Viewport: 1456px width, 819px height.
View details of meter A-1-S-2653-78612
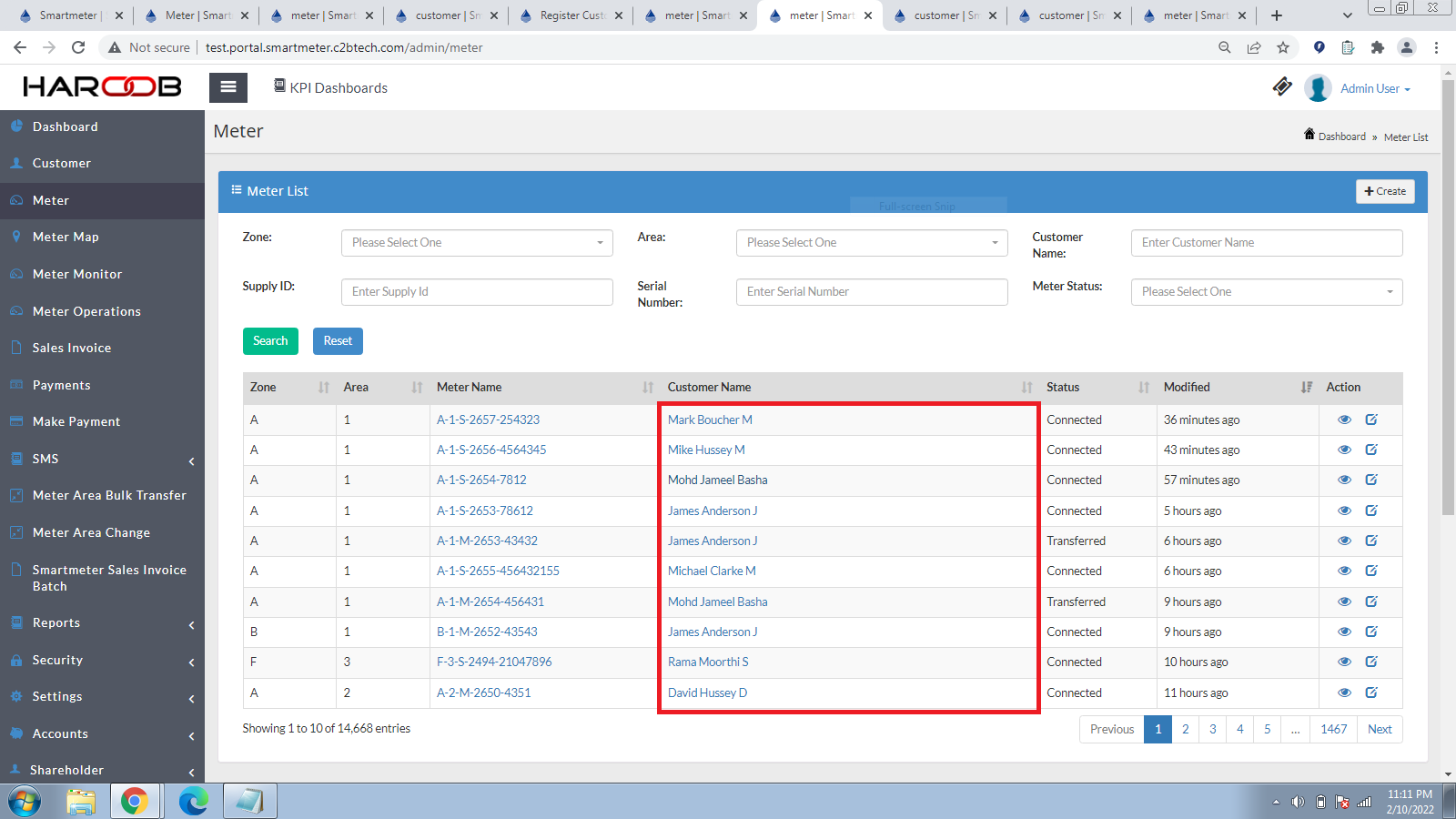(x=1344, y=511)
